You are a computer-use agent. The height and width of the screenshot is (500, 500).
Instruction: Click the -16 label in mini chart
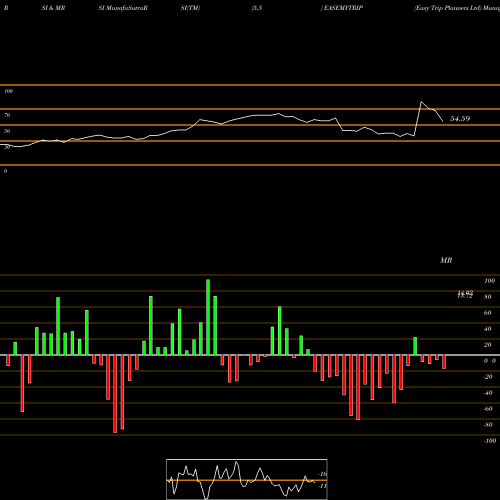323,474
